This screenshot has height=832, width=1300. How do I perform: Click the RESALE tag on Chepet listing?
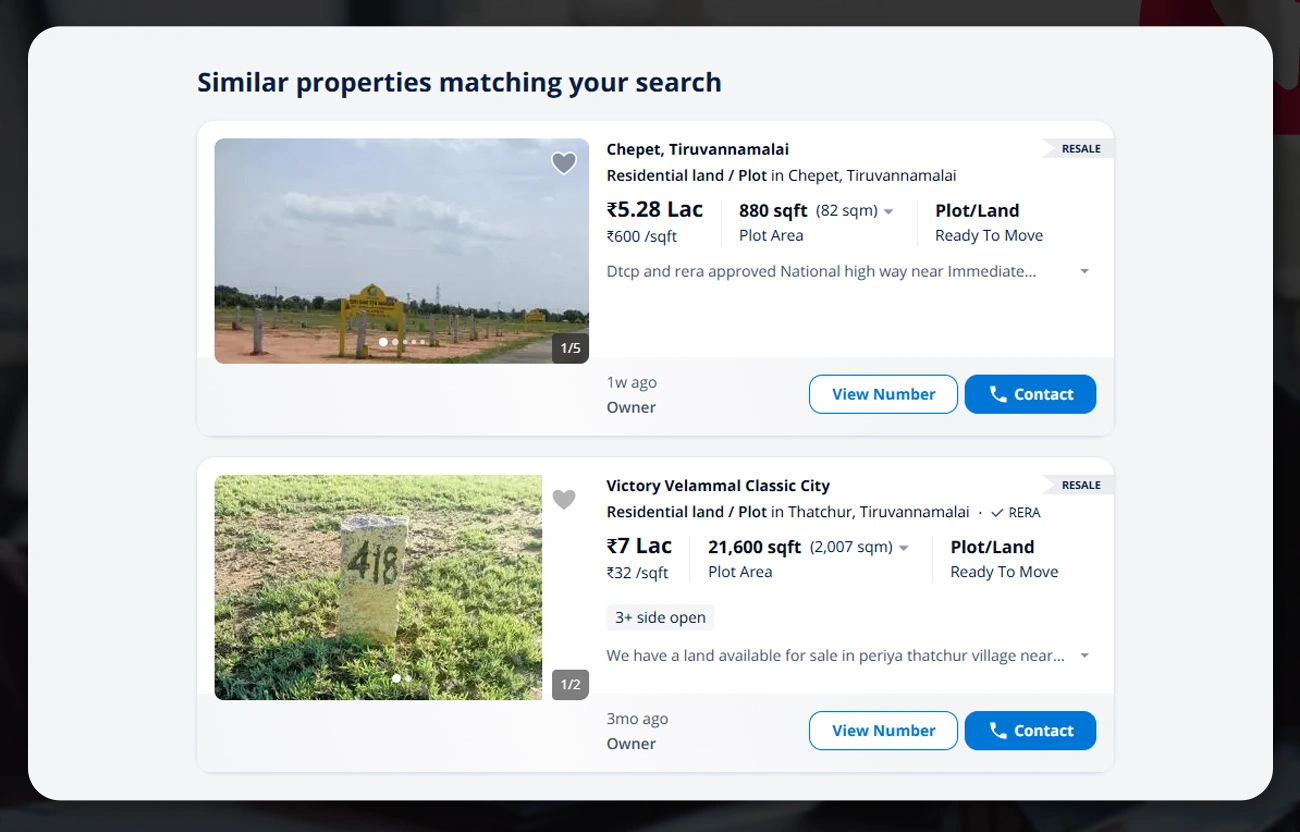click(x=1078, y=149)
